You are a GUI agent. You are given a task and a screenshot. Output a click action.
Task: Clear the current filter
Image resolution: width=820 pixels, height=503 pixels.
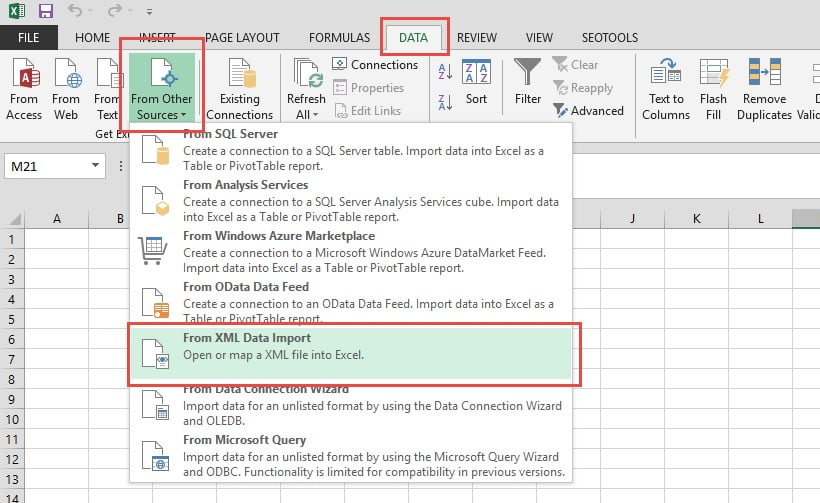575,65
